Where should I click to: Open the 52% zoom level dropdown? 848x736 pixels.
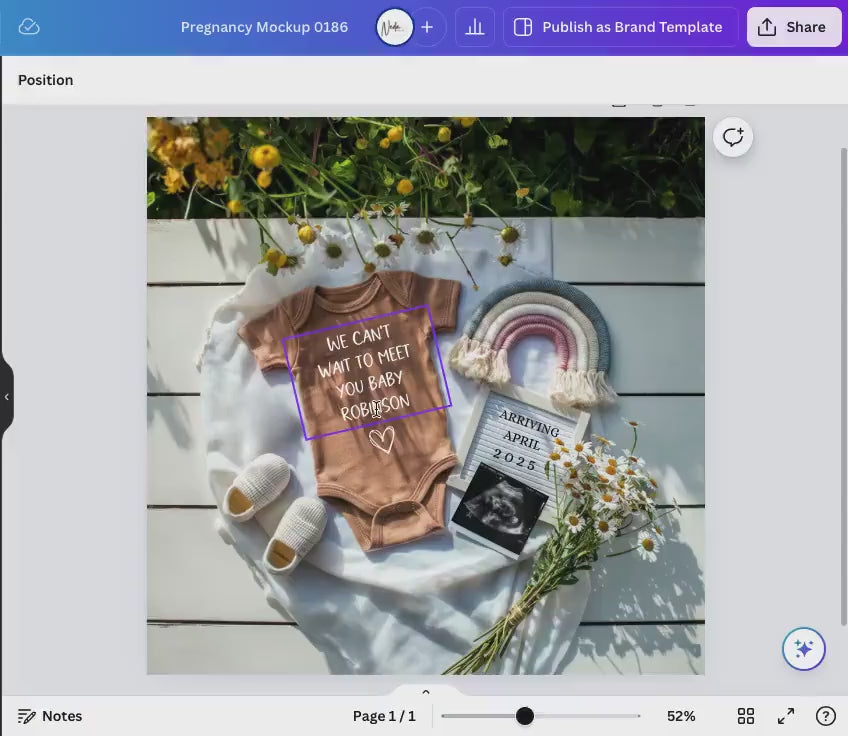click(681, 716)
